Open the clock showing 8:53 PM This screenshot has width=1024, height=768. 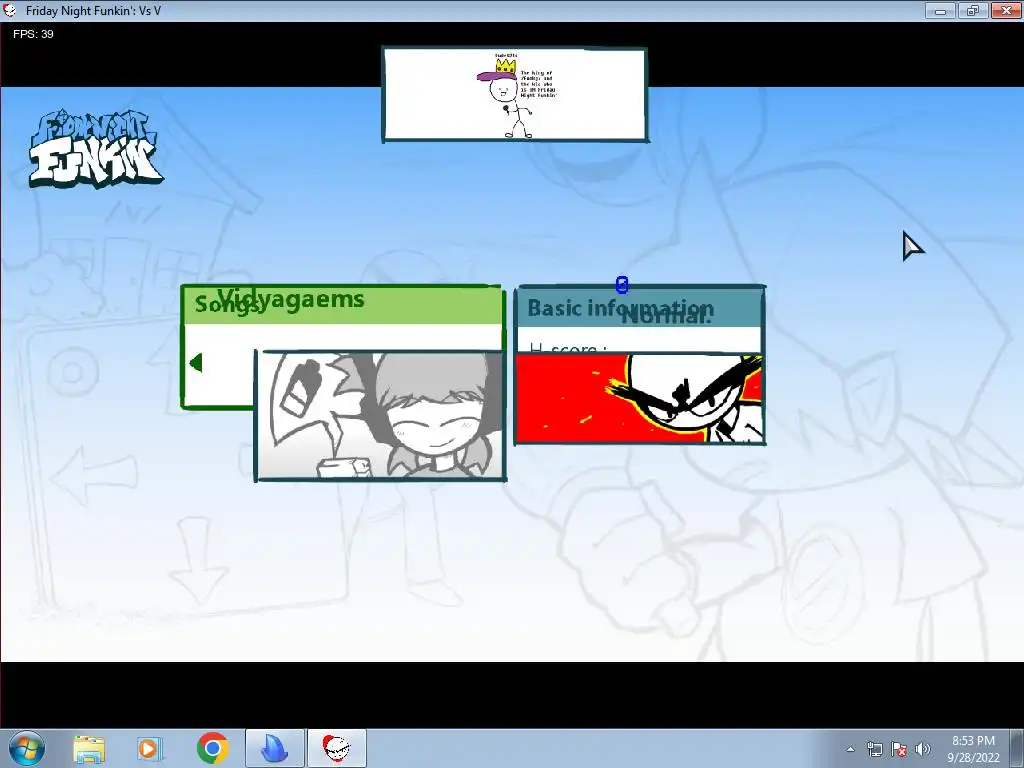coord(973,749)
